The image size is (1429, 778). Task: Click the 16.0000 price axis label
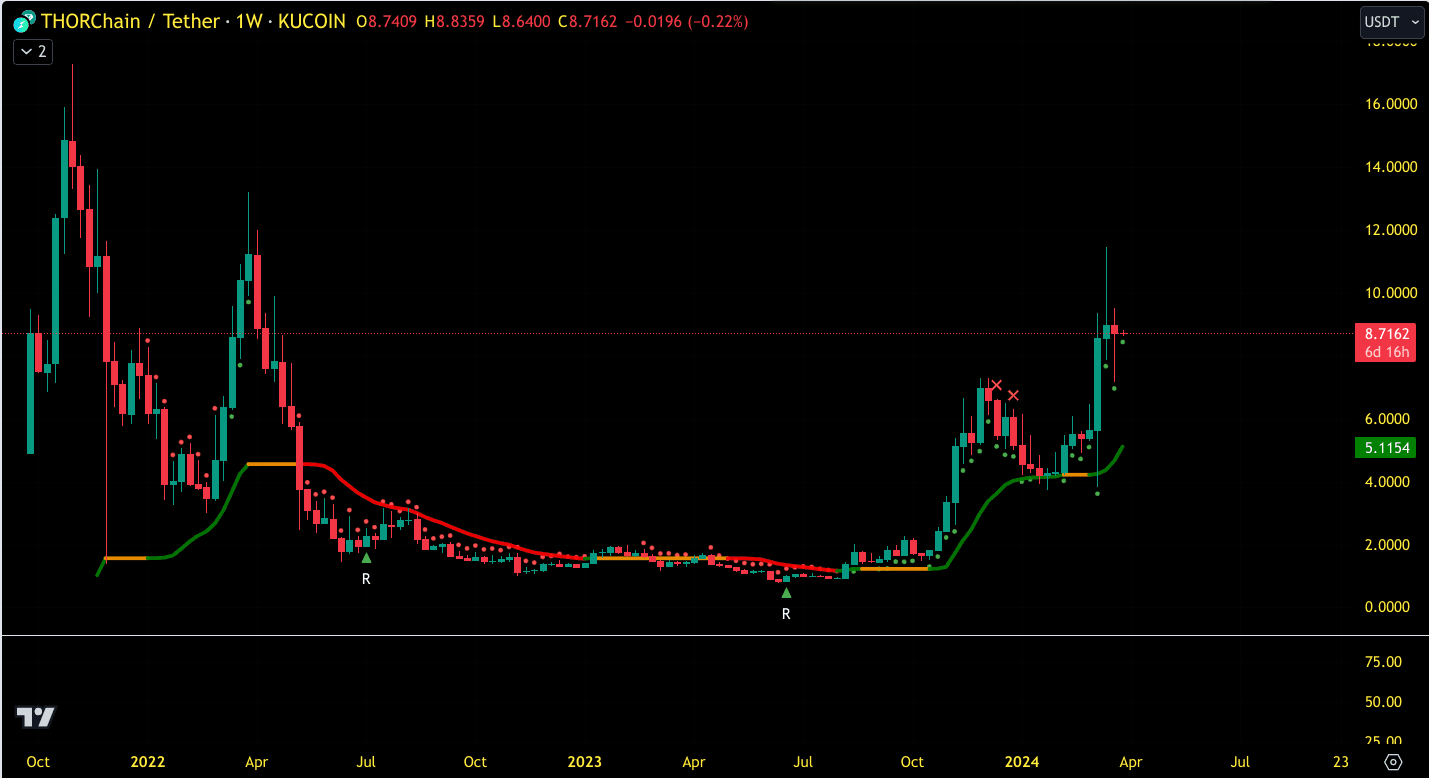click(x=1391, y=104)
